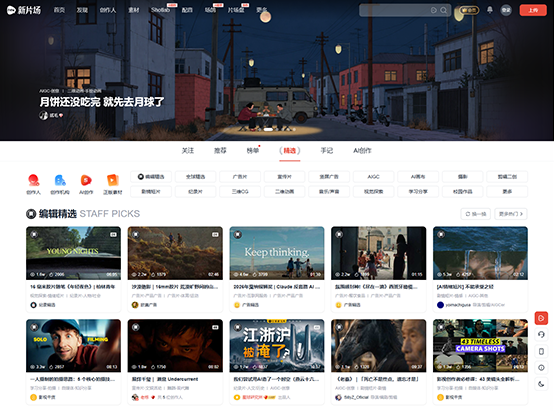
Task: Open the video title containing Claude
Action: coord(277,287)
